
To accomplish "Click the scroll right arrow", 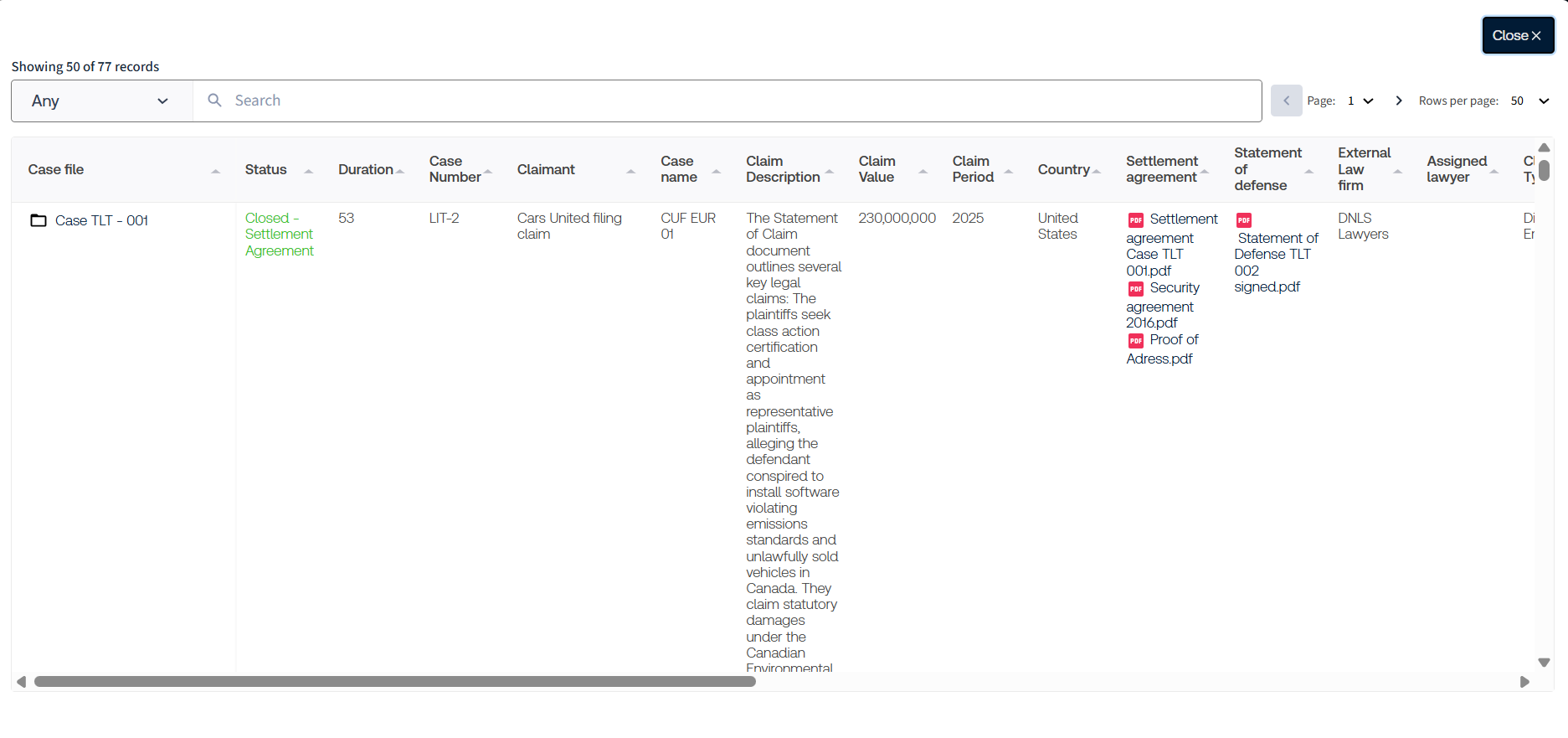I will tap(1524, 682).
